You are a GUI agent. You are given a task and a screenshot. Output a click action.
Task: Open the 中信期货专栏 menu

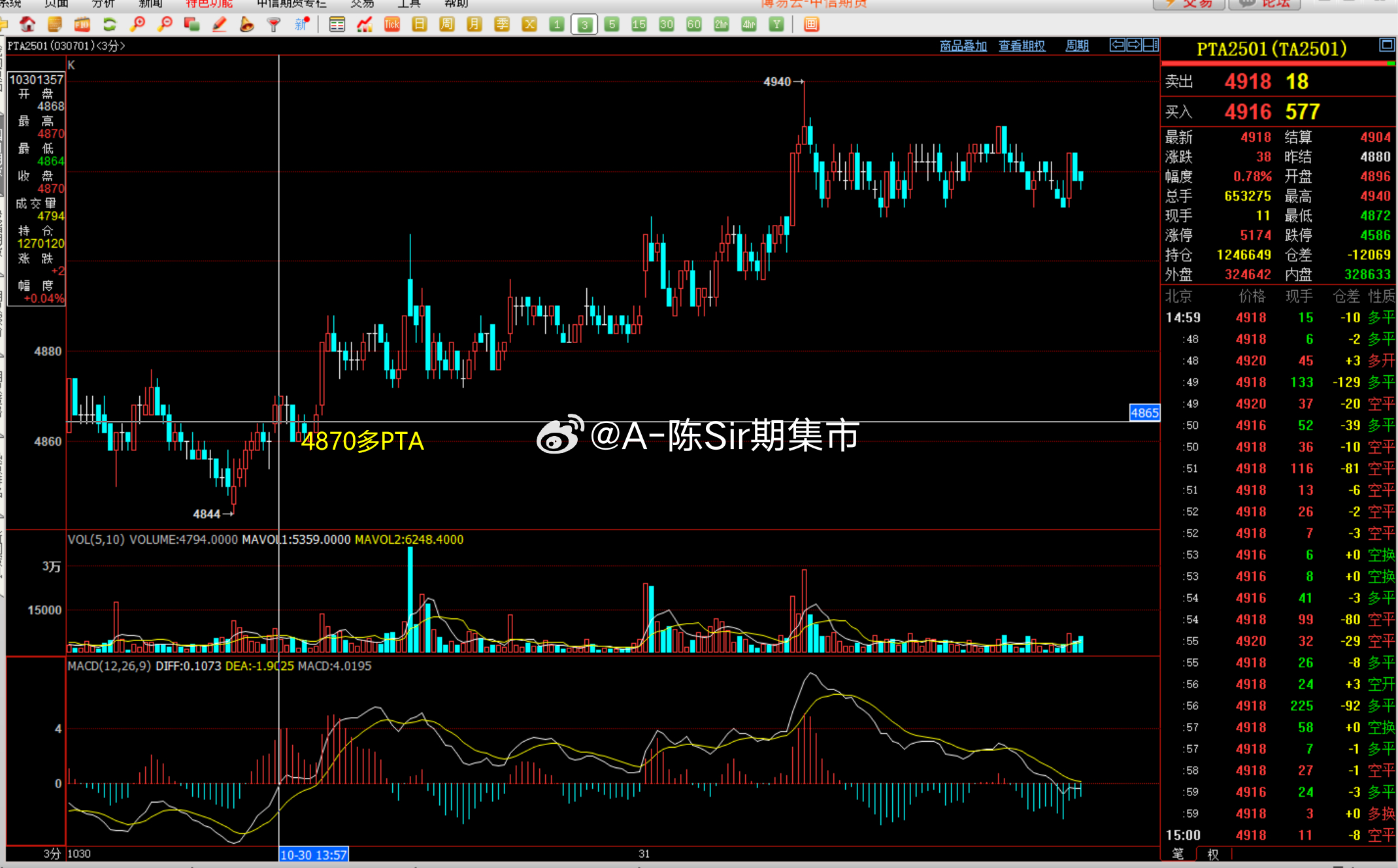click(291, 4)
